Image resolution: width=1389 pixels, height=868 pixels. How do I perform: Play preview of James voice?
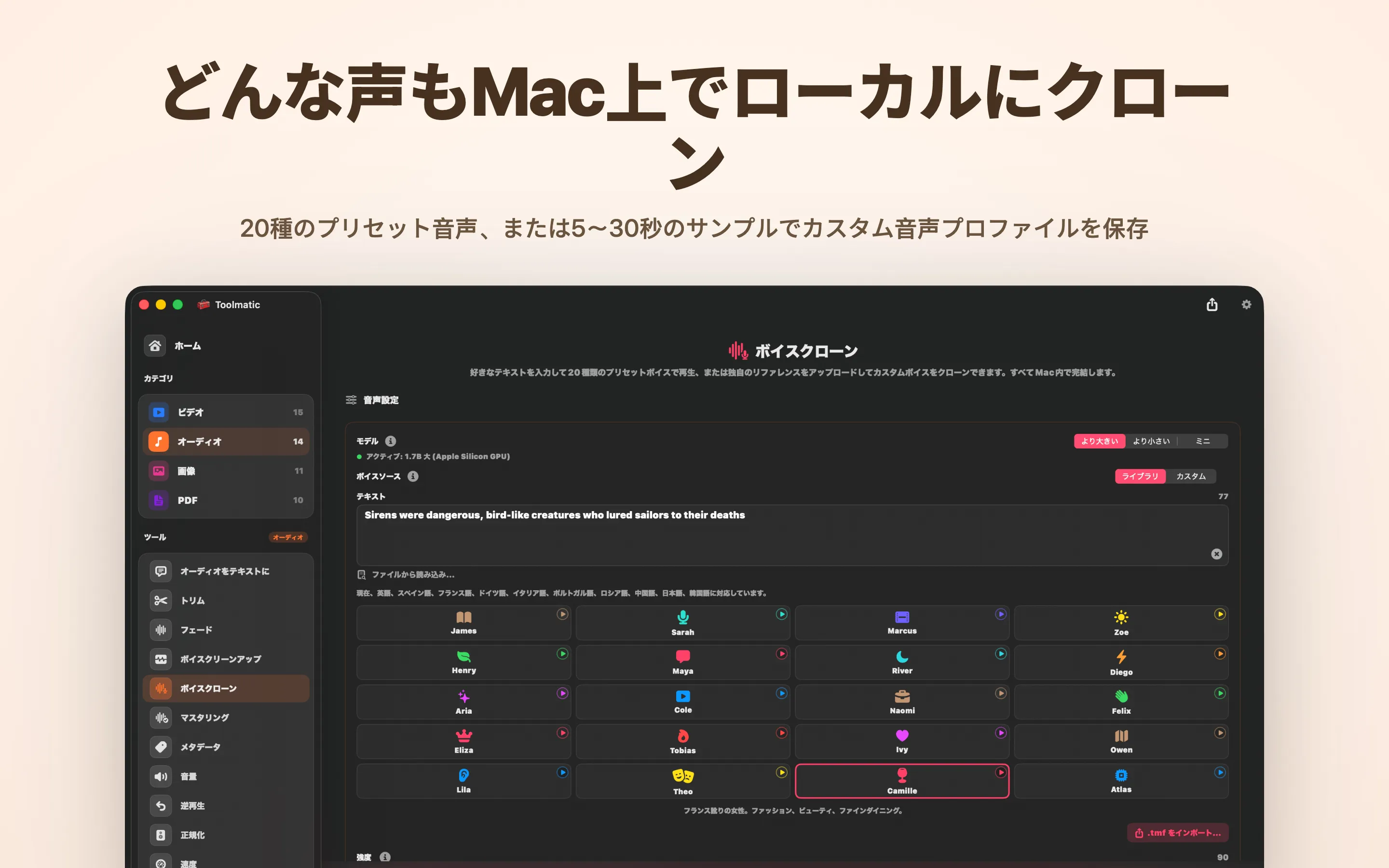[x=562, y=614]
